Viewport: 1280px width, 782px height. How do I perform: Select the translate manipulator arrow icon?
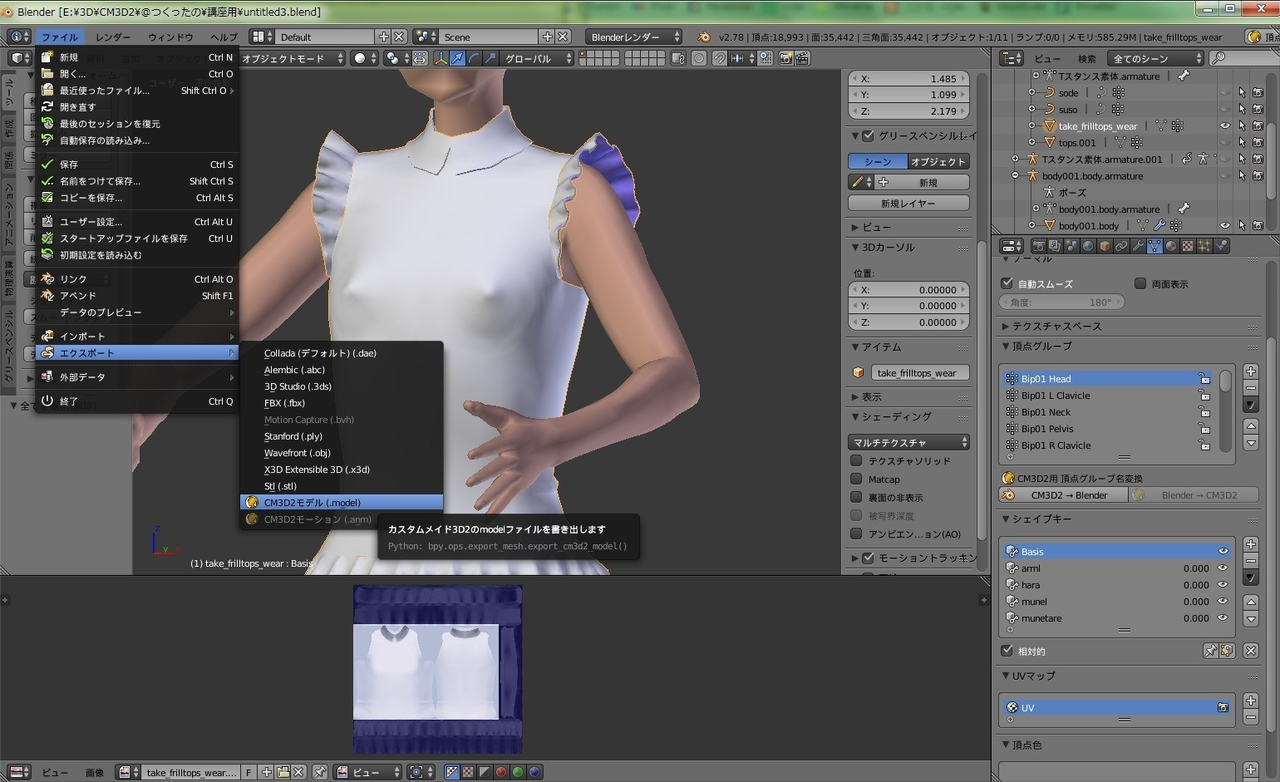[456, 58]
